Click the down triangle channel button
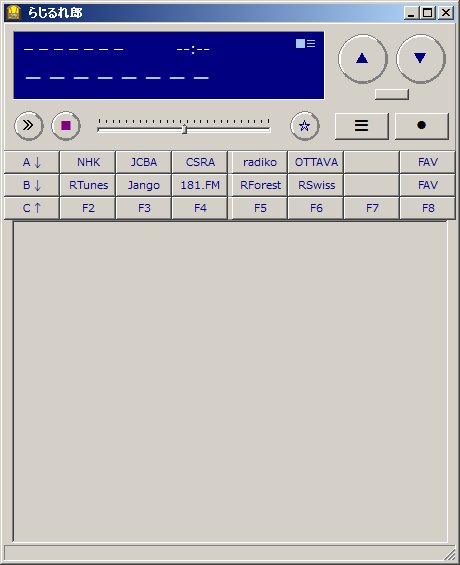The height and width of the screenshot is (565, 460). click(421, 59)
